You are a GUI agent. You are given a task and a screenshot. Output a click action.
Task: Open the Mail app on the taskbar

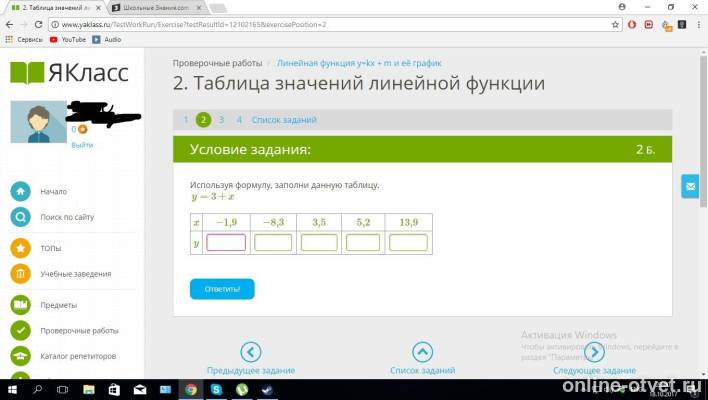140,390
